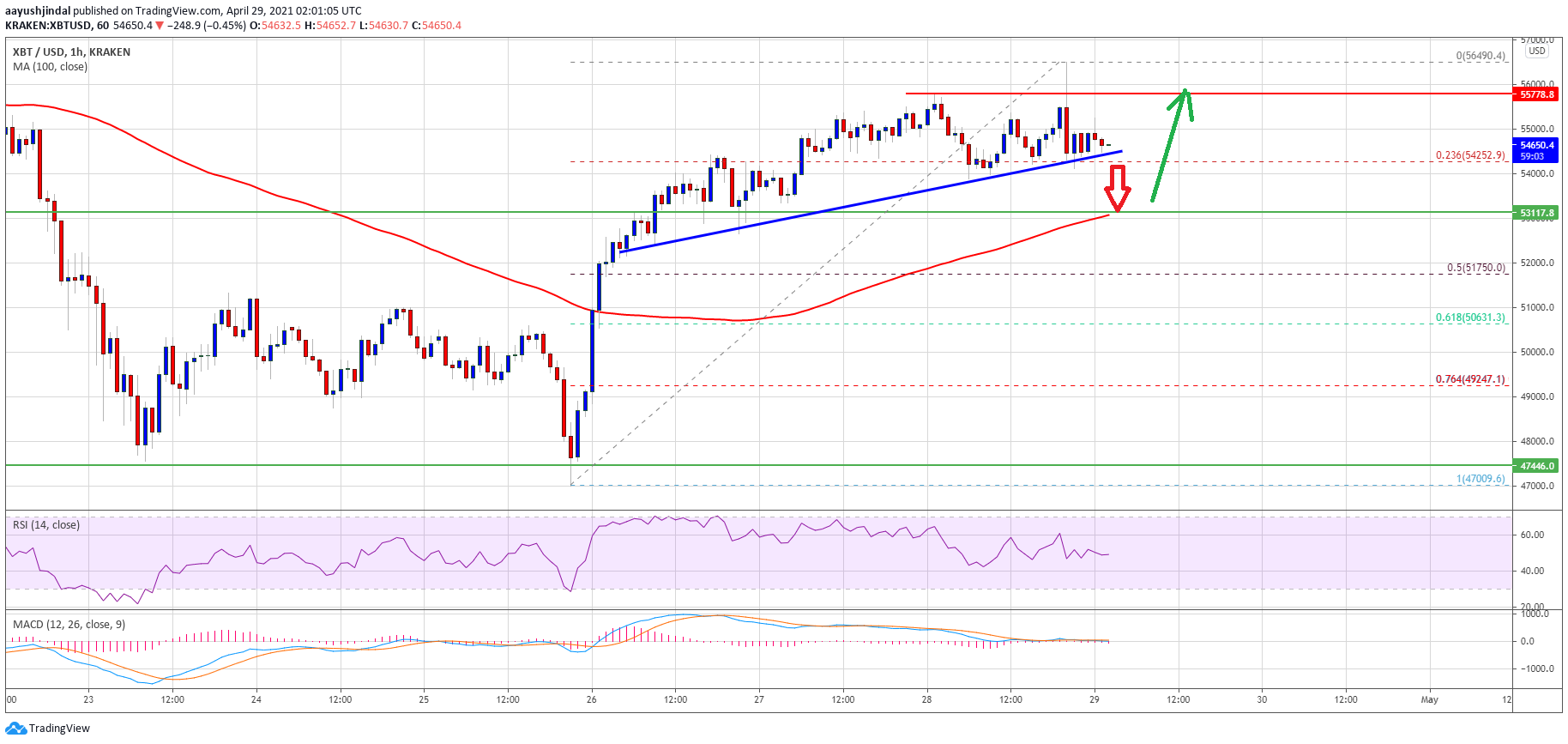
Task: Click the green 47446.0 support price label
Action: [1536, 466]
